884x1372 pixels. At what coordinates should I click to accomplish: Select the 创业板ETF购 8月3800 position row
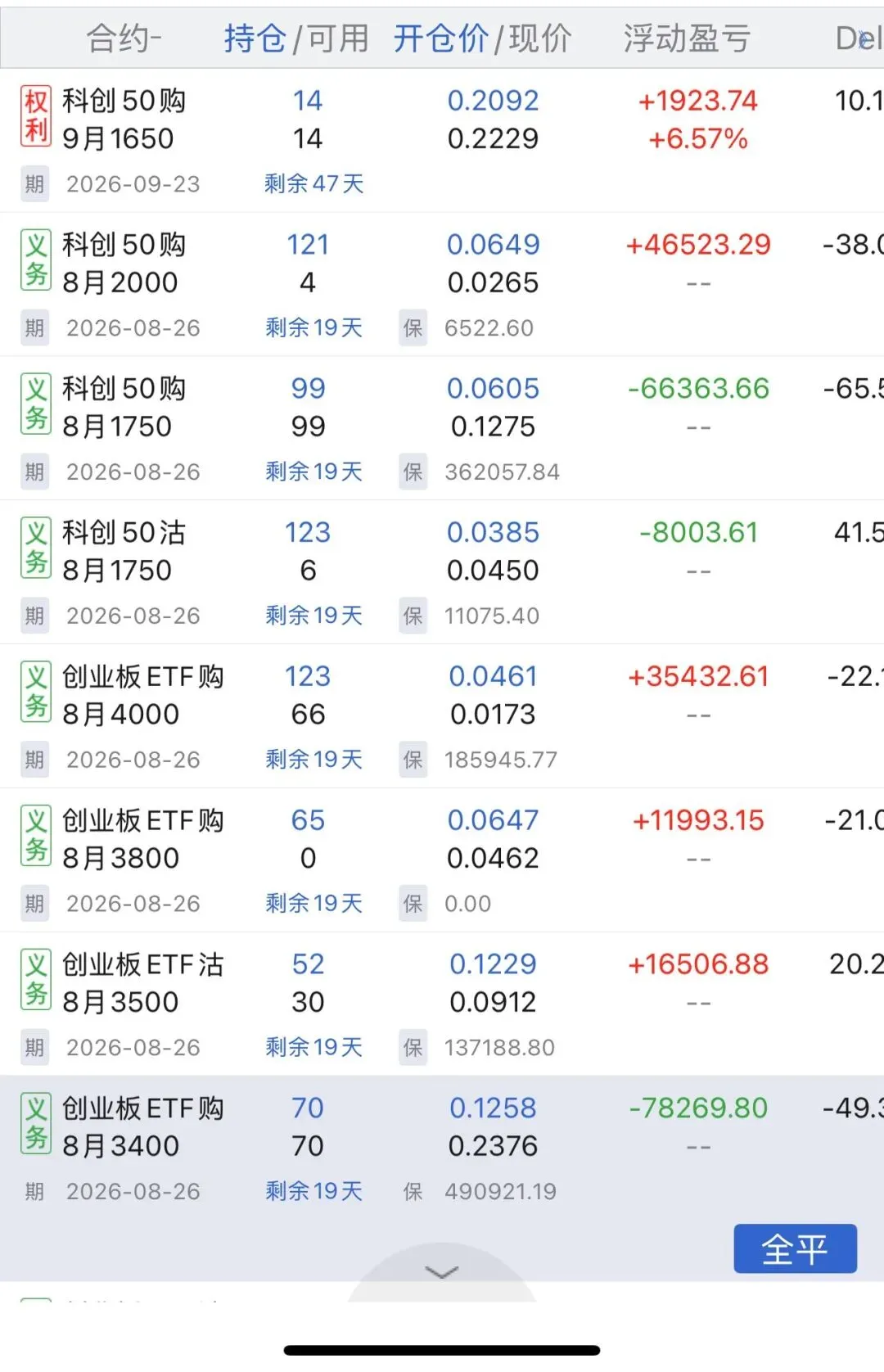pyautogui.click(x=442, y=860)
